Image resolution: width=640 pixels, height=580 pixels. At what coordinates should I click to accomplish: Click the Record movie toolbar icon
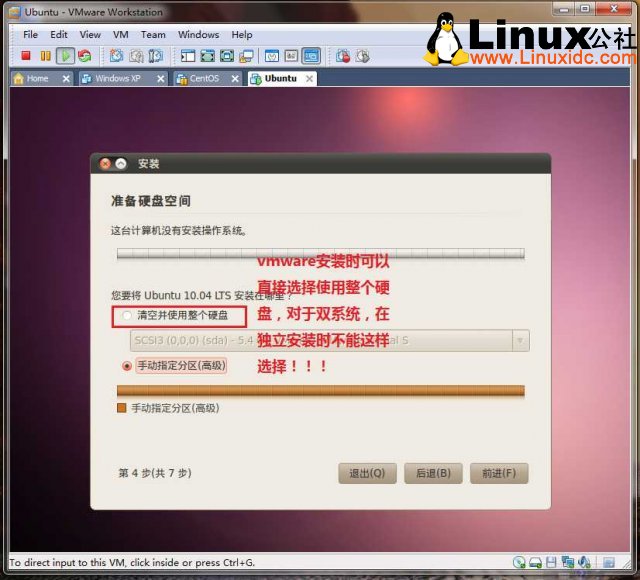pos(343,56)
